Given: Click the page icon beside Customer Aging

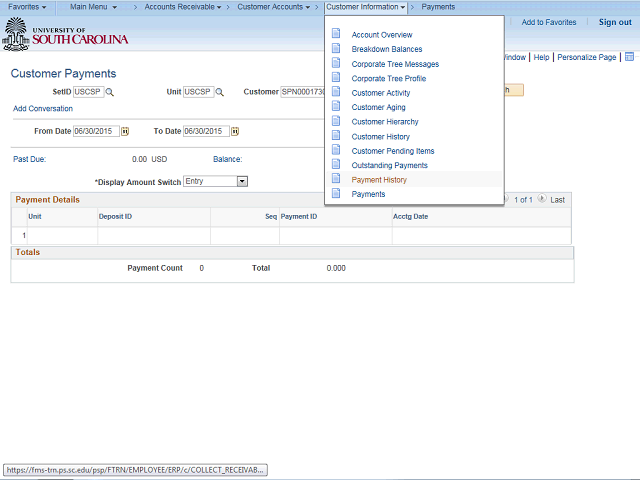Looking at the screenshot, I should pos(336,107).
